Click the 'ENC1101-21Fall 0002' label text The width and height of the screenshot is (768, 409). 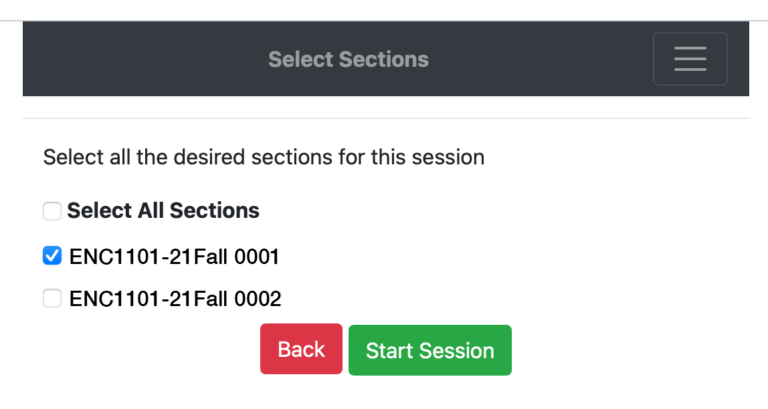point(175,298)
